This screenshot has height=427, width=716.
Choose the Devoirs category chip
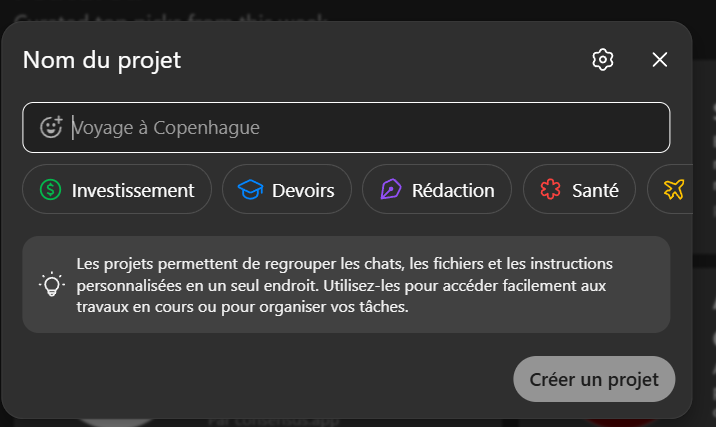[286, 190]
